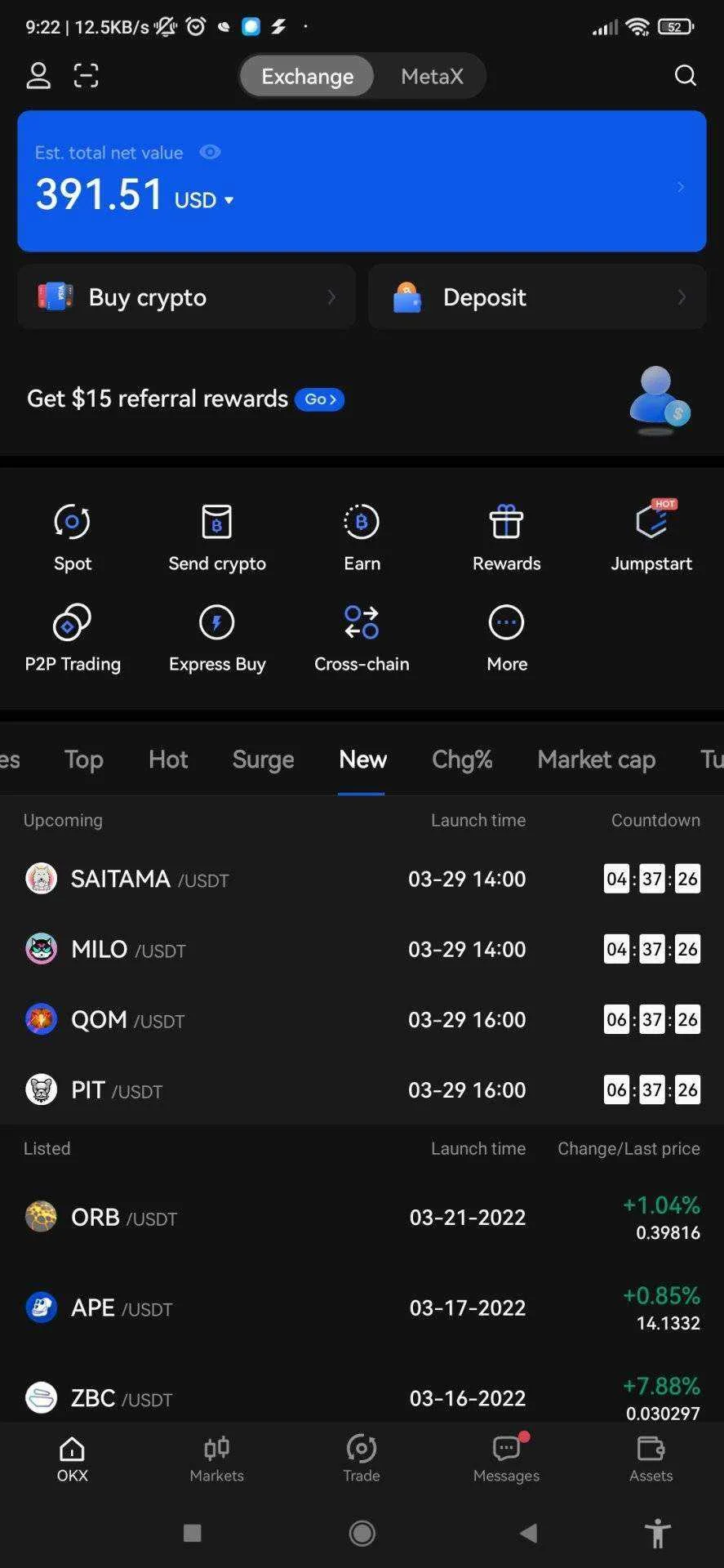The height and width of the screenshot is (1568, 724).
Task: Open Assets in bottom navigation
Action: [651, 1459]
